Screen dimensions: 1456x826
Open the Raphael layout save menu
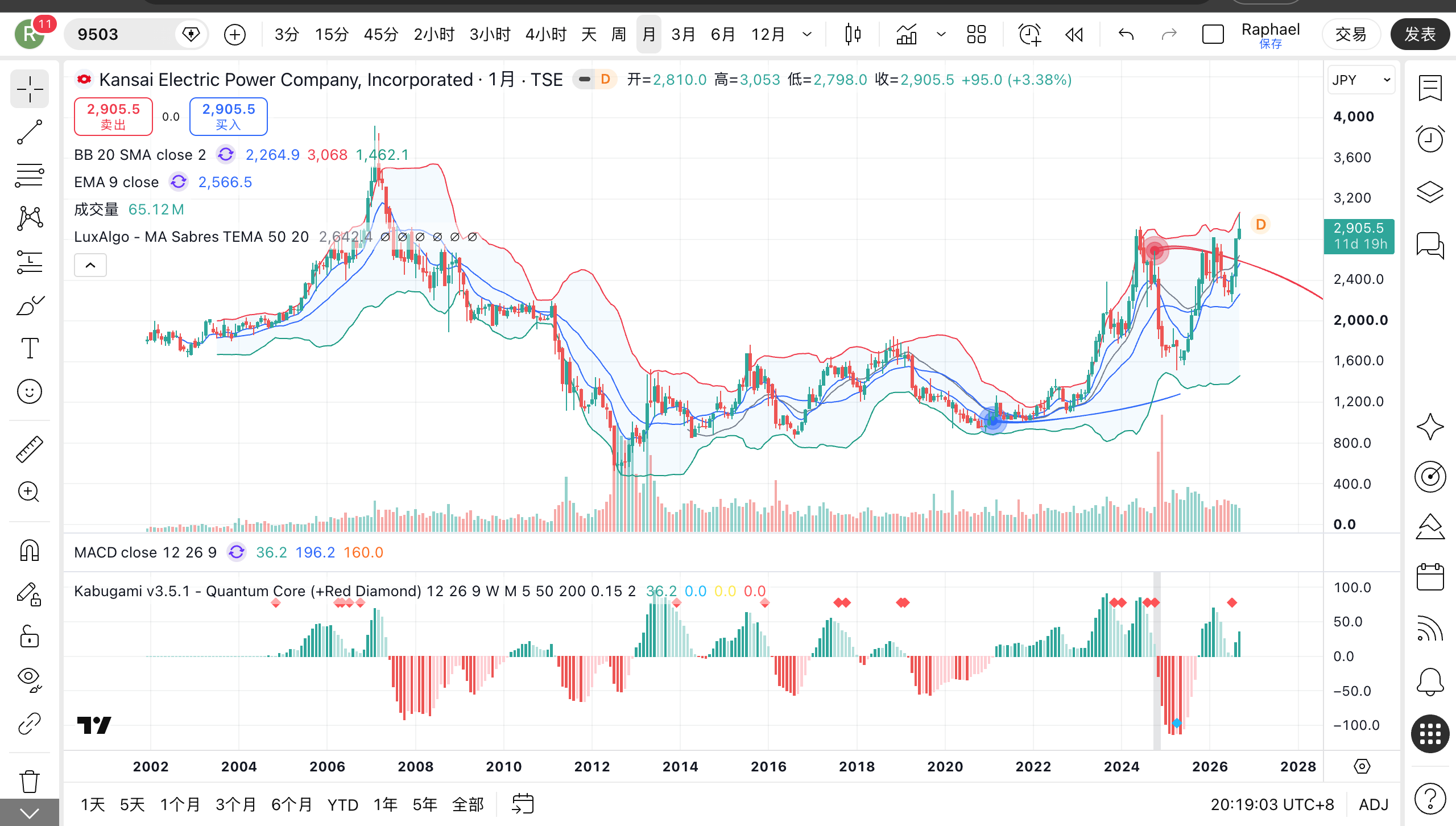pyautogui.click(x=1271, y=35)
